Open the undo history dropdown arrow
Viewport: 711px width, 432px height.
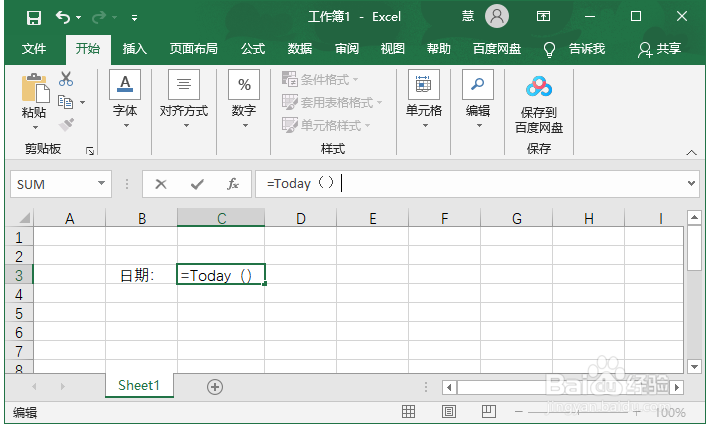(x=78, y=18)
